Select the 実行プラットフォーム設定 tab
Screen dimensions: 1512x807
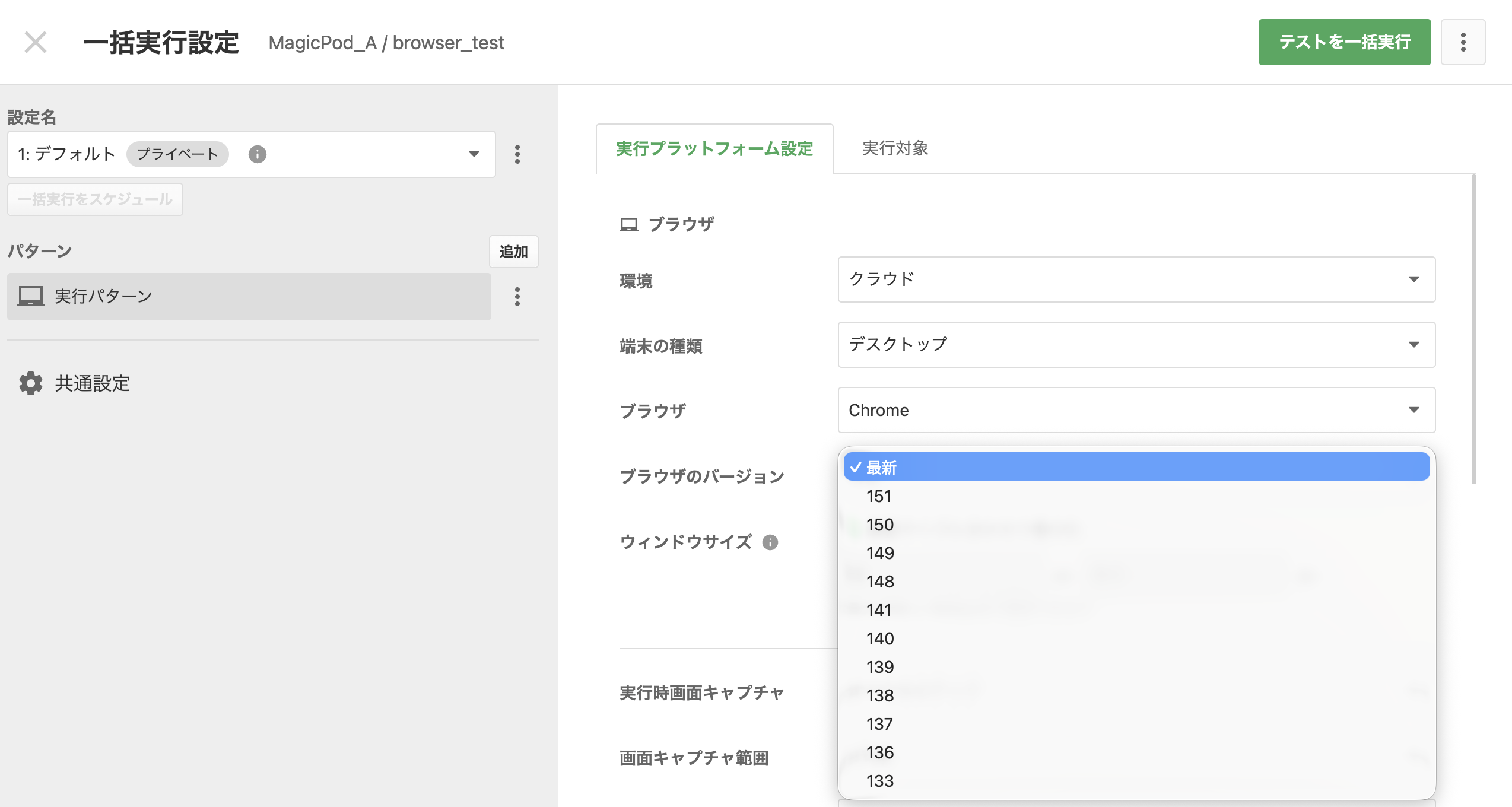tap(714, 149)
